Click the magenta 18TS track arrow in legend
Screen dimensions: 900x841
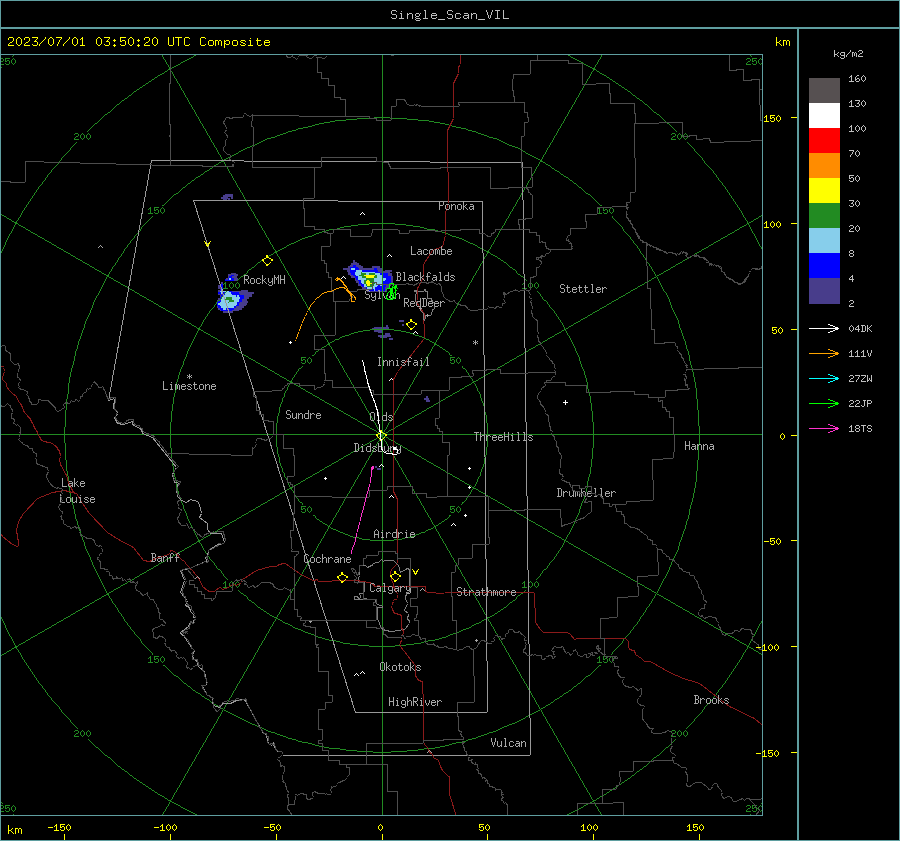[x=824, y=428]
